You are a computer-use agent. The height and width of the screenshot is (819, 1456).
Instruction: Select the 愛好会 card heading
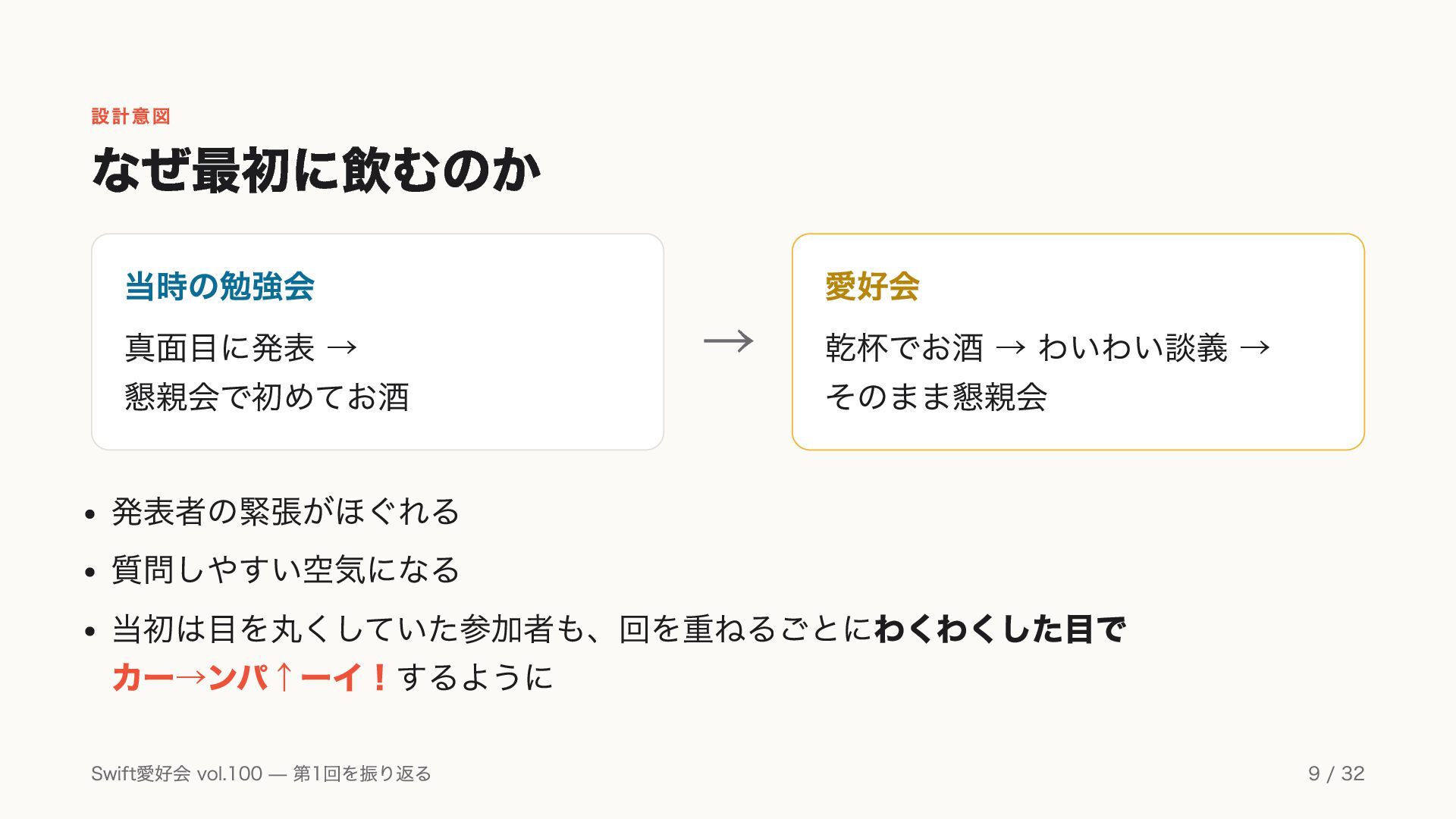(x=872, y=287)
